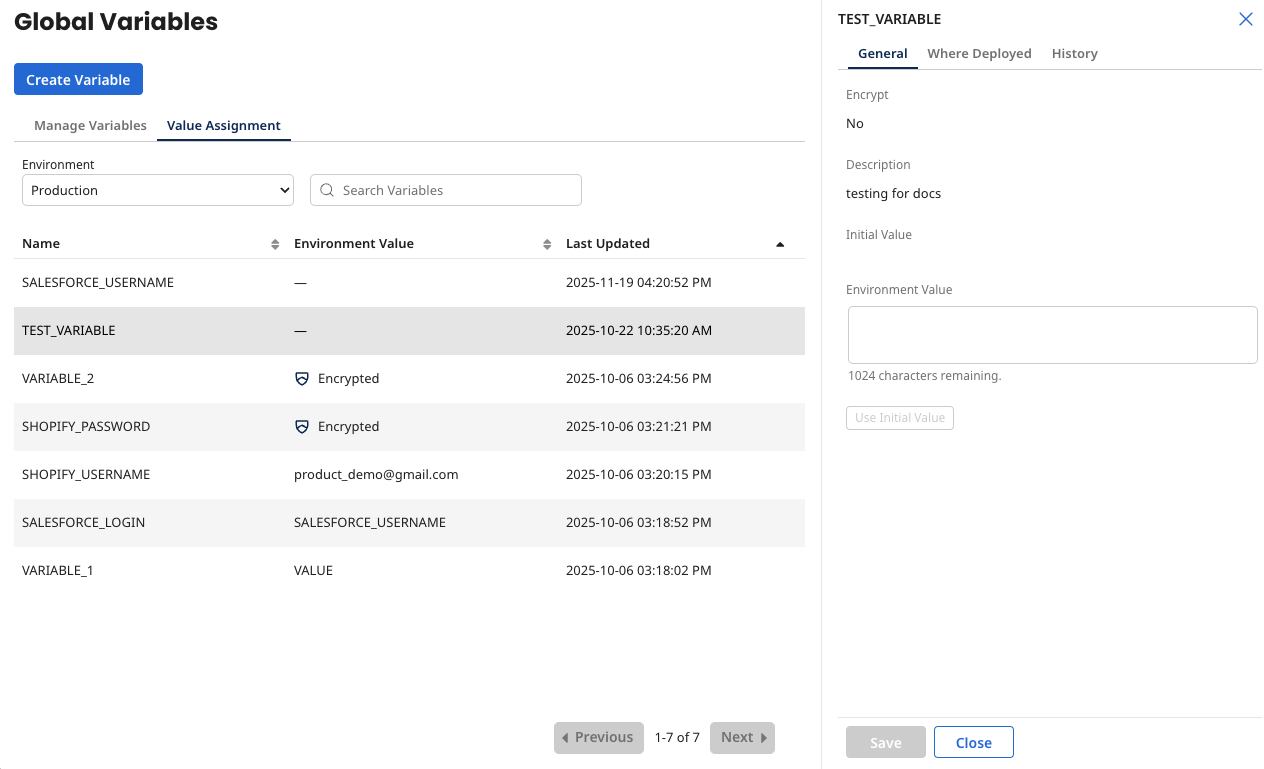Click the Use Initial Value button
The image size is (1264, 769).
pos(899,418)
